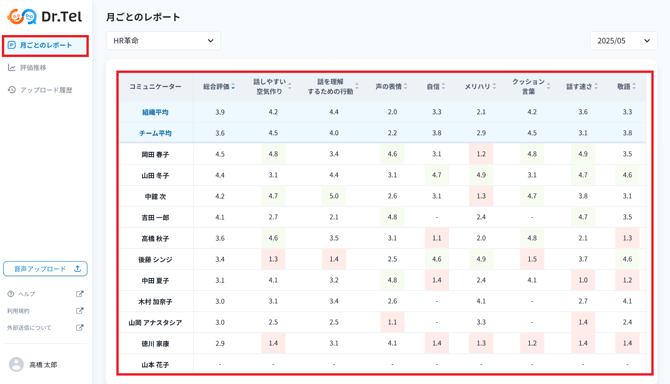Open 月ごとのレポート in sidebar
This screenshot has height=384, width=670.
click(45, 45)
